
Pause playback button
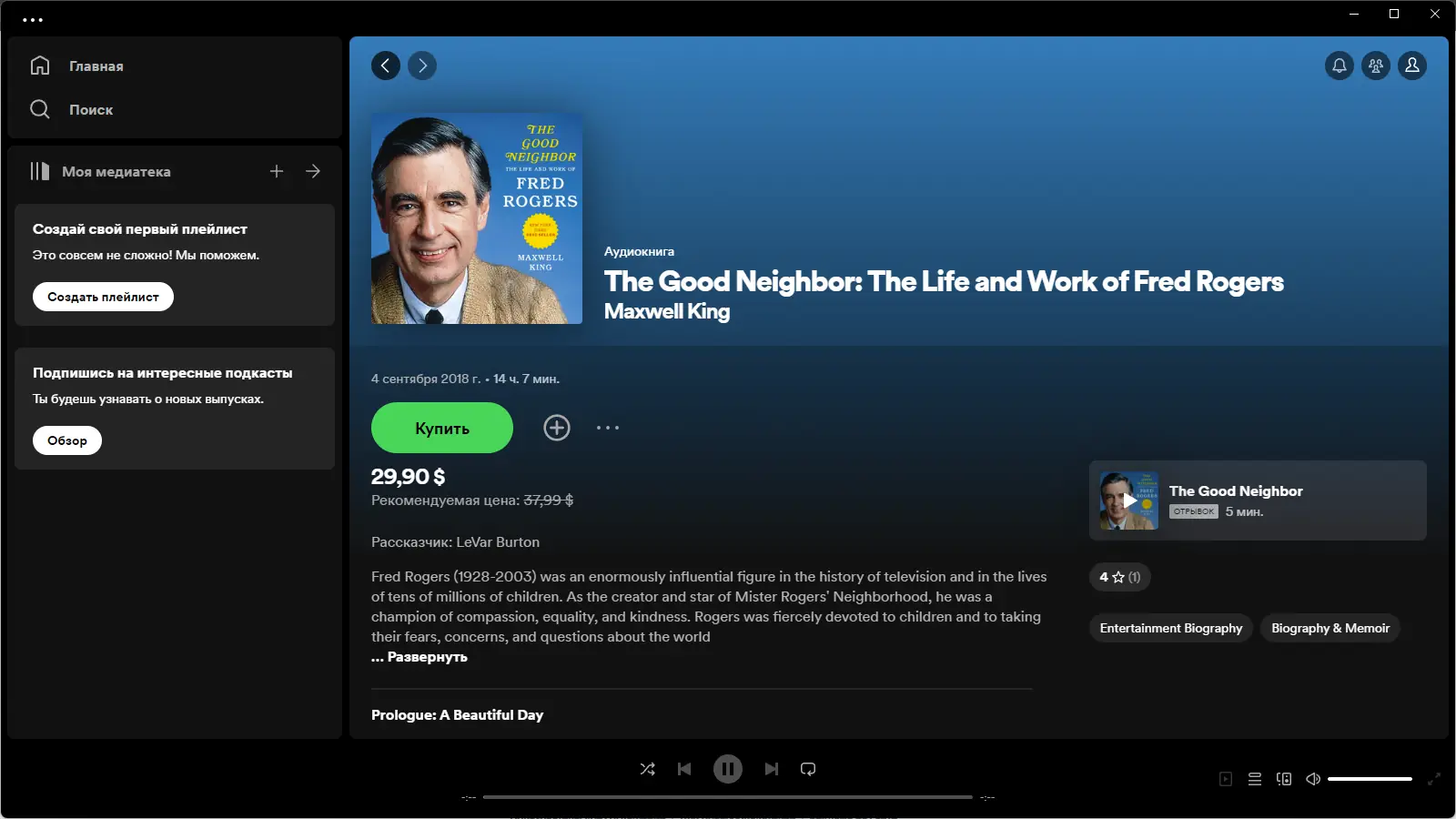[x=728, y=769]
